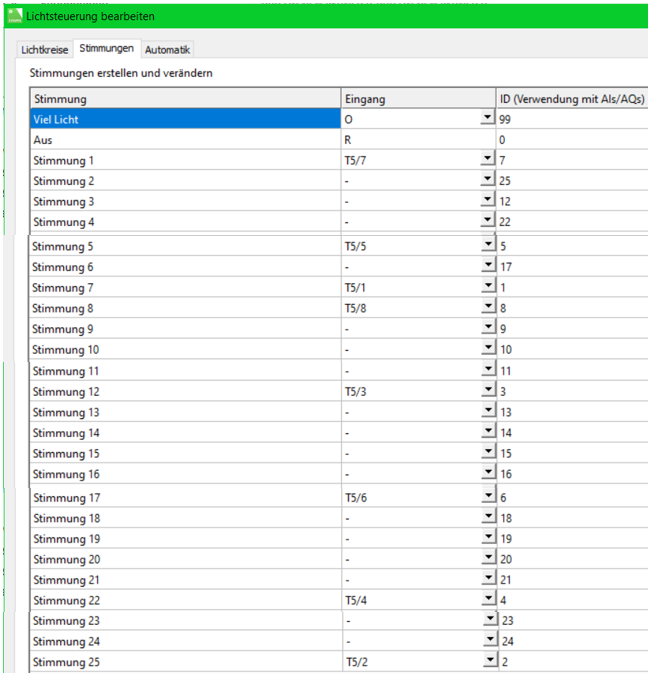Expand Eingang dropdown for Stimmung 5
This screenshot has height=675, width=648.
[x=488, y=245]
